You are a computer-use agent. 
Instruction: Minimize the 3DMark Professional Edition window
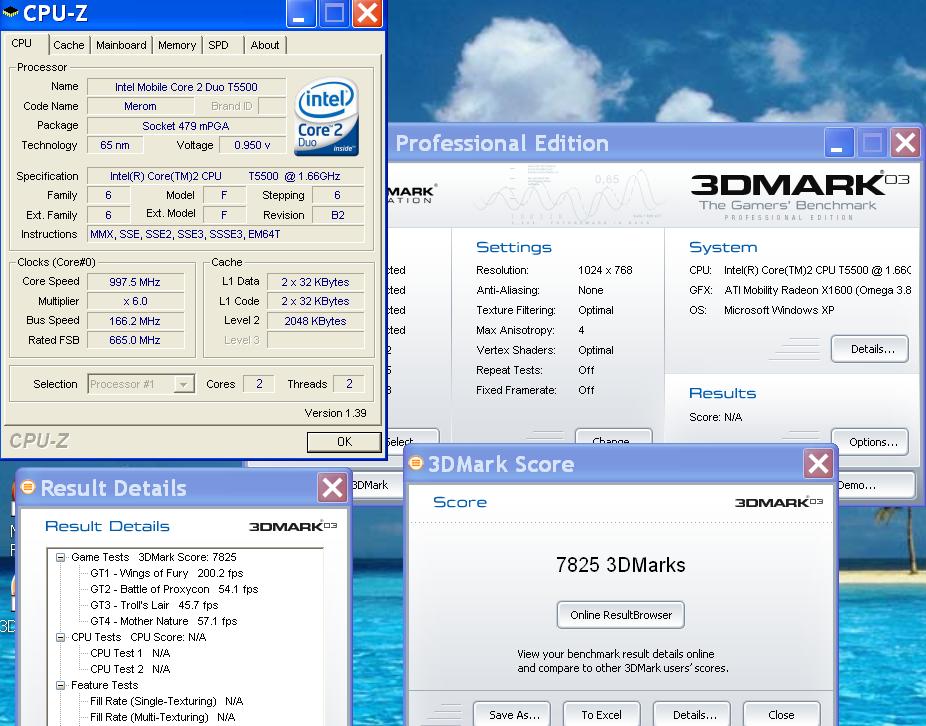tap(839, 142)
